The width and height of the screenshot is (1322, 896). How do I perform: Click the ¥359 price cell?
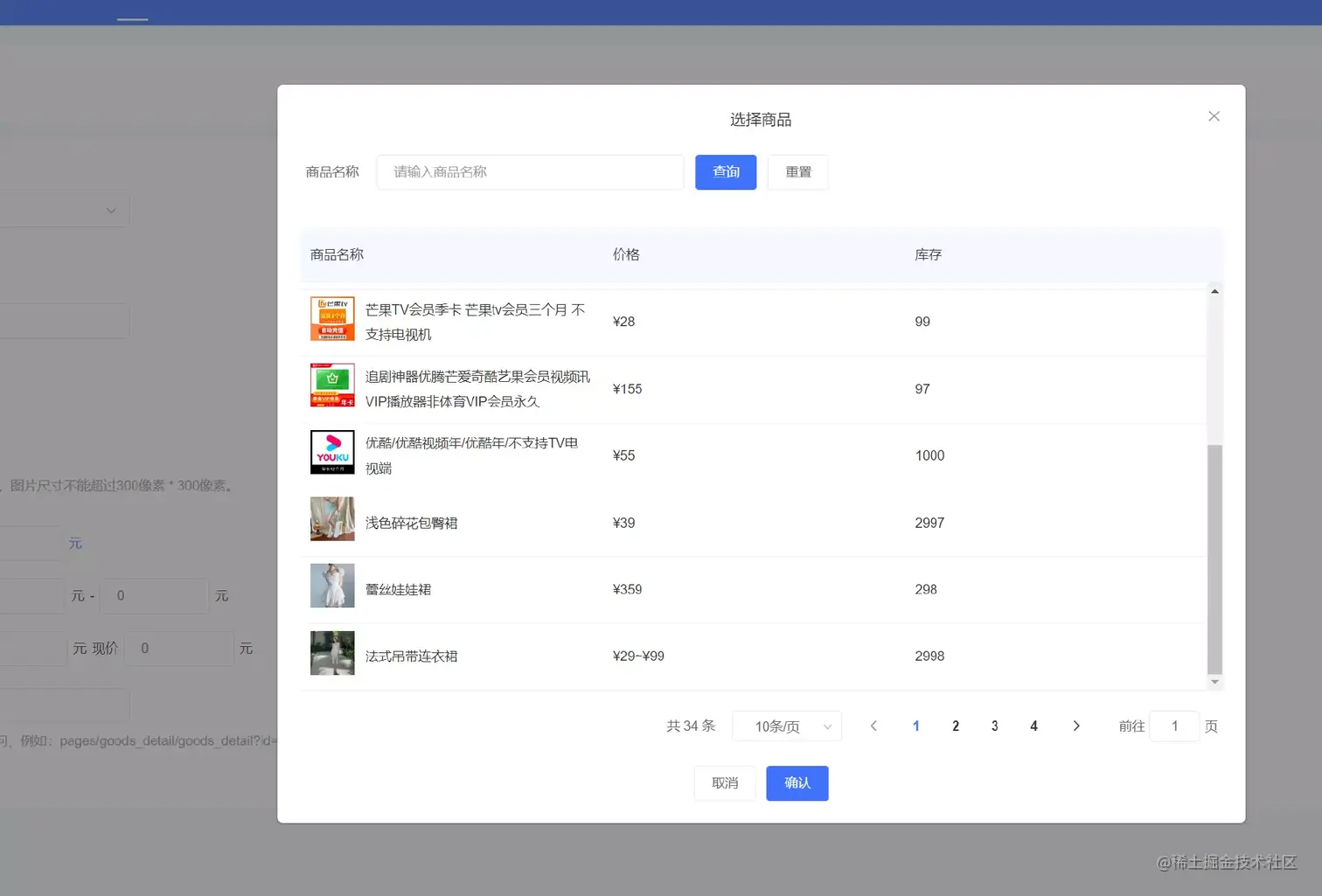628,589
